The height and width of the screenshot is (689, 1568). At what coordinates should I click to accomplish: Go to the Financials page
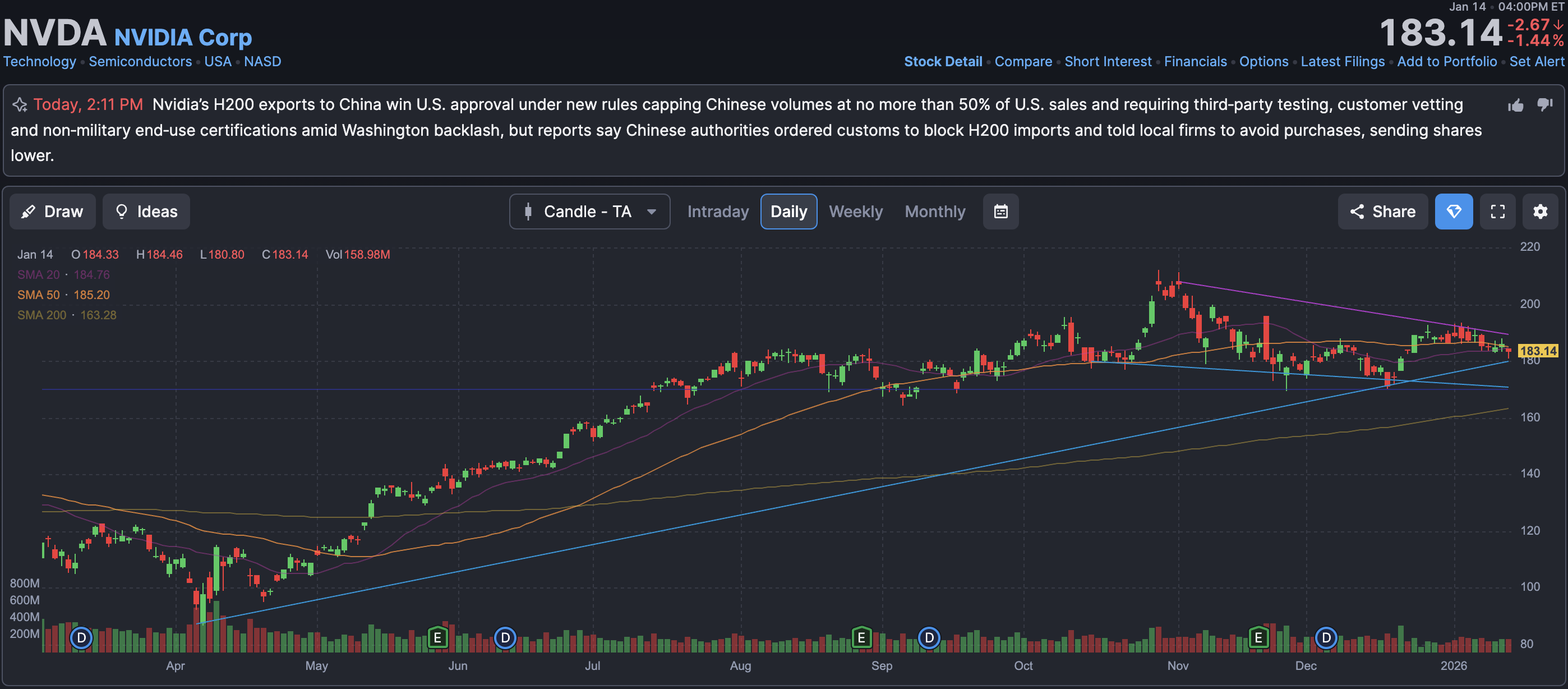(x=1195, y=62)
